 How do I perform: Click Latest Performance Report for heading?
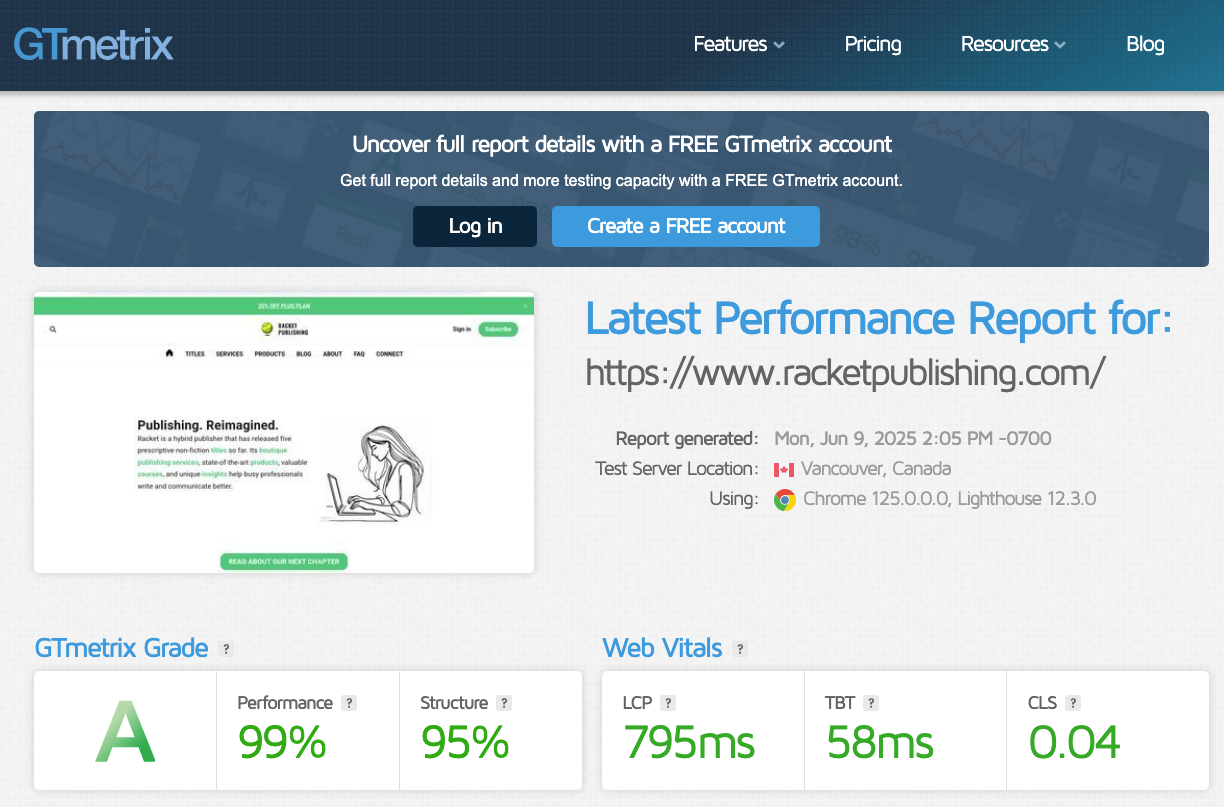pyautogui.click(x=878, y=319)
